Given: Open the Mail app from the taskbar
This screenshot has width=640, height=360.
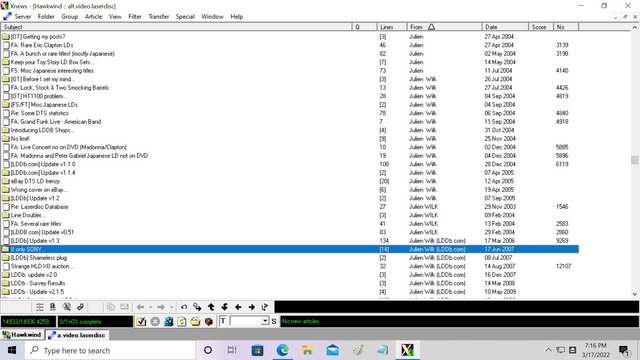Looking at the screenshot, I should pyautogui.click(x=333, y=350).
